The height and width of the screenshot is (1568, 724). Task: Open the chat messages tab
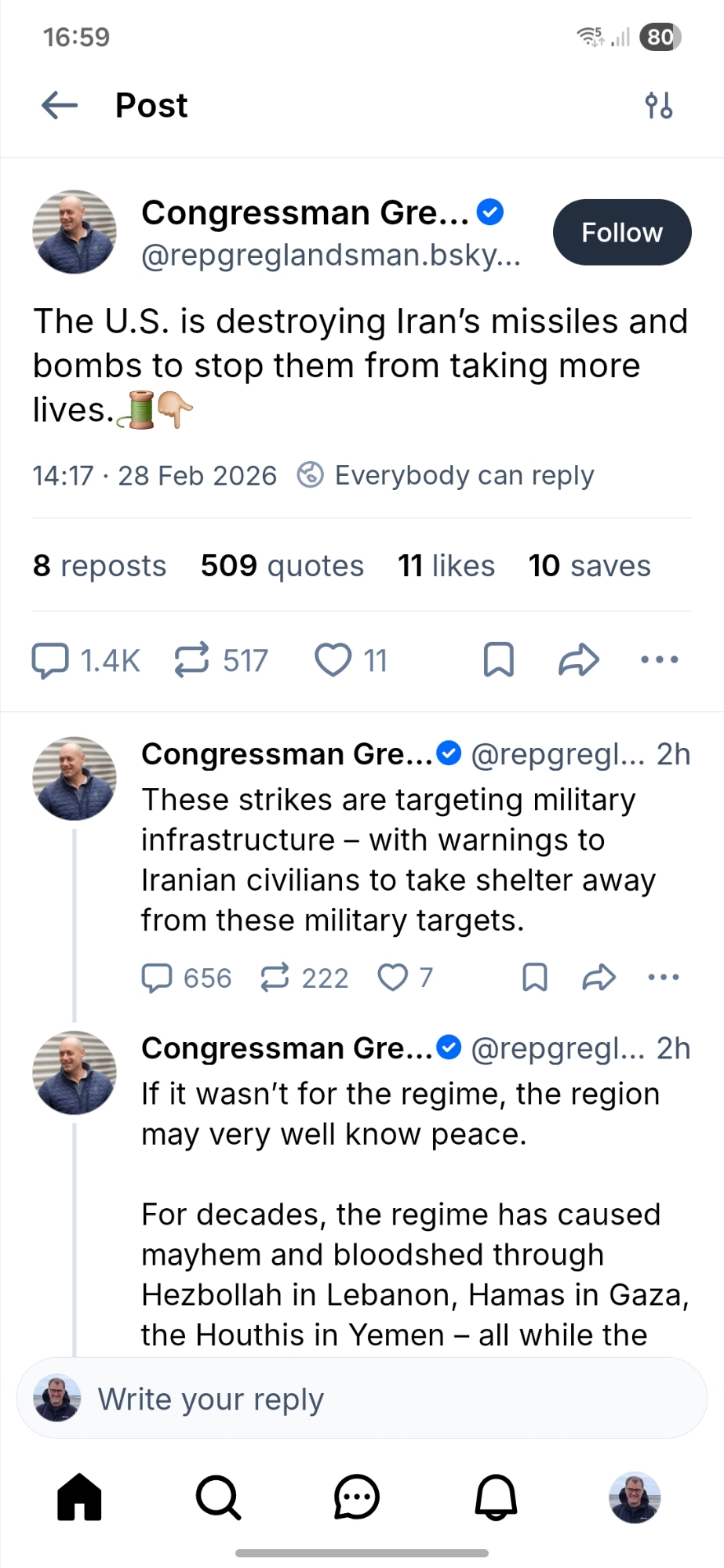tap(357, 1497)
